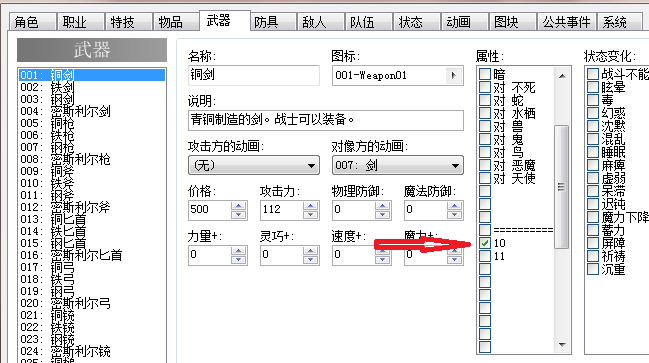Increase the 价格 value with up arrow
Viewport: 649px width, 363px height.
(x=239, y=205)
